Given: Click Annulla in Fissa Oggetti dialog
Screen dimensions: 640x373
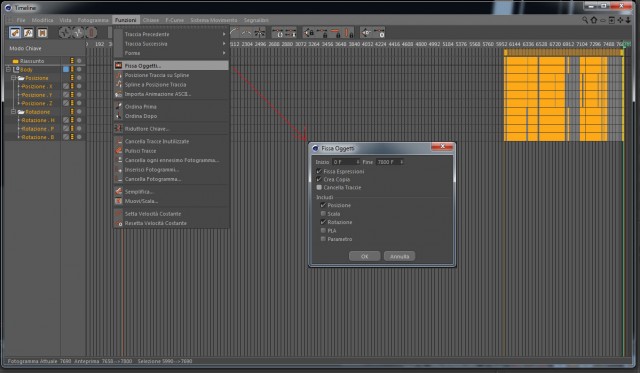Looking at the screenshot, I should (399, 256).
